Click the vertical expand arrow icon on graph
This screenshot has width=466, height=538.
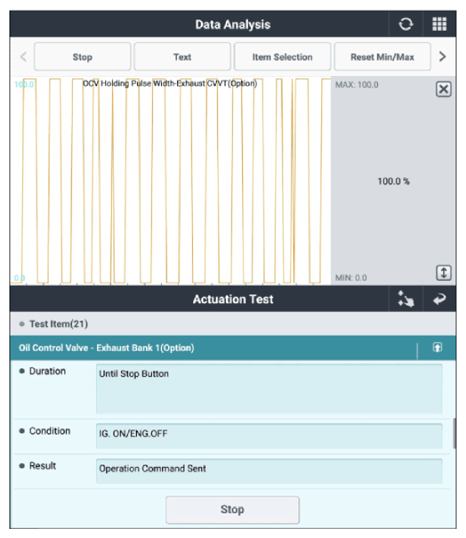pyautogui.click(x=443, y=273)
